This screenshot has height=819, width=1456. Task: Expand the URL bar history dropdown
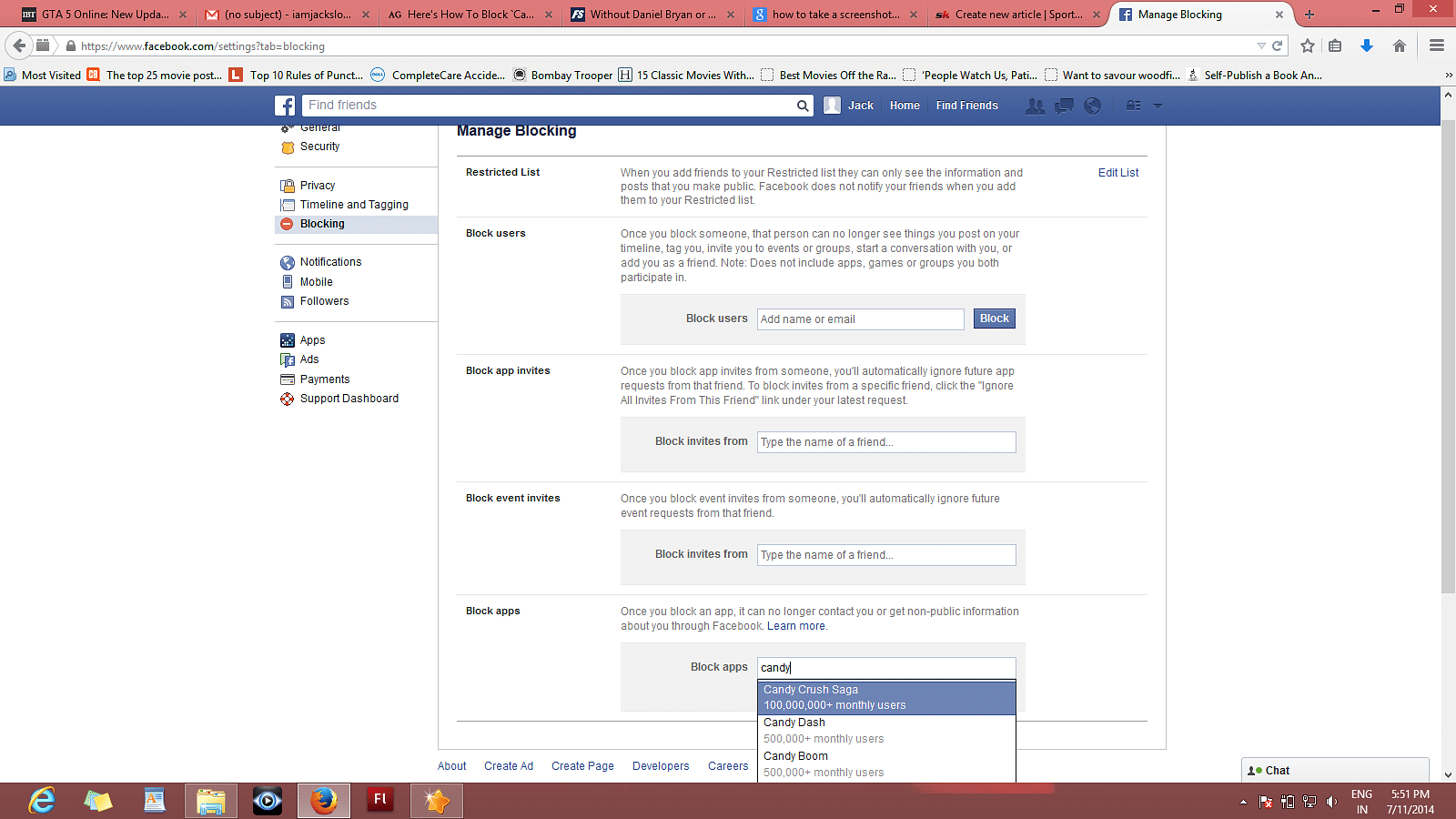coord(1261,45)
